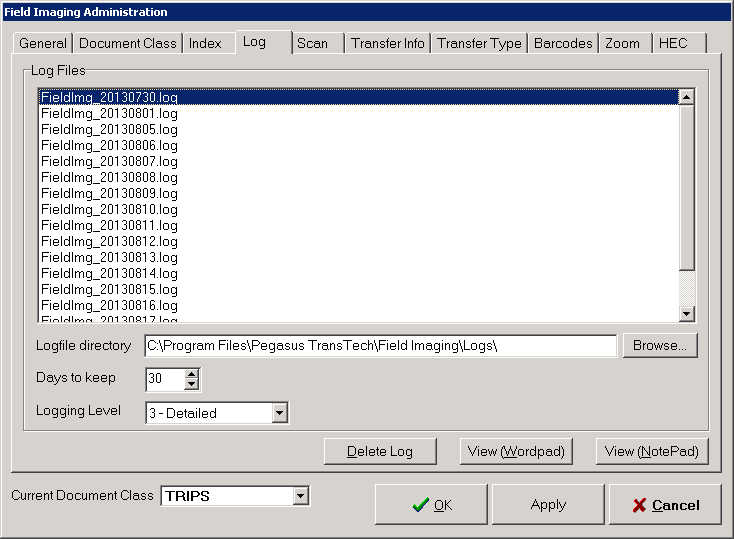This screenshot has width=734, height=539.
Task: Select the Barcodes tab
Action: coord(562,44)
